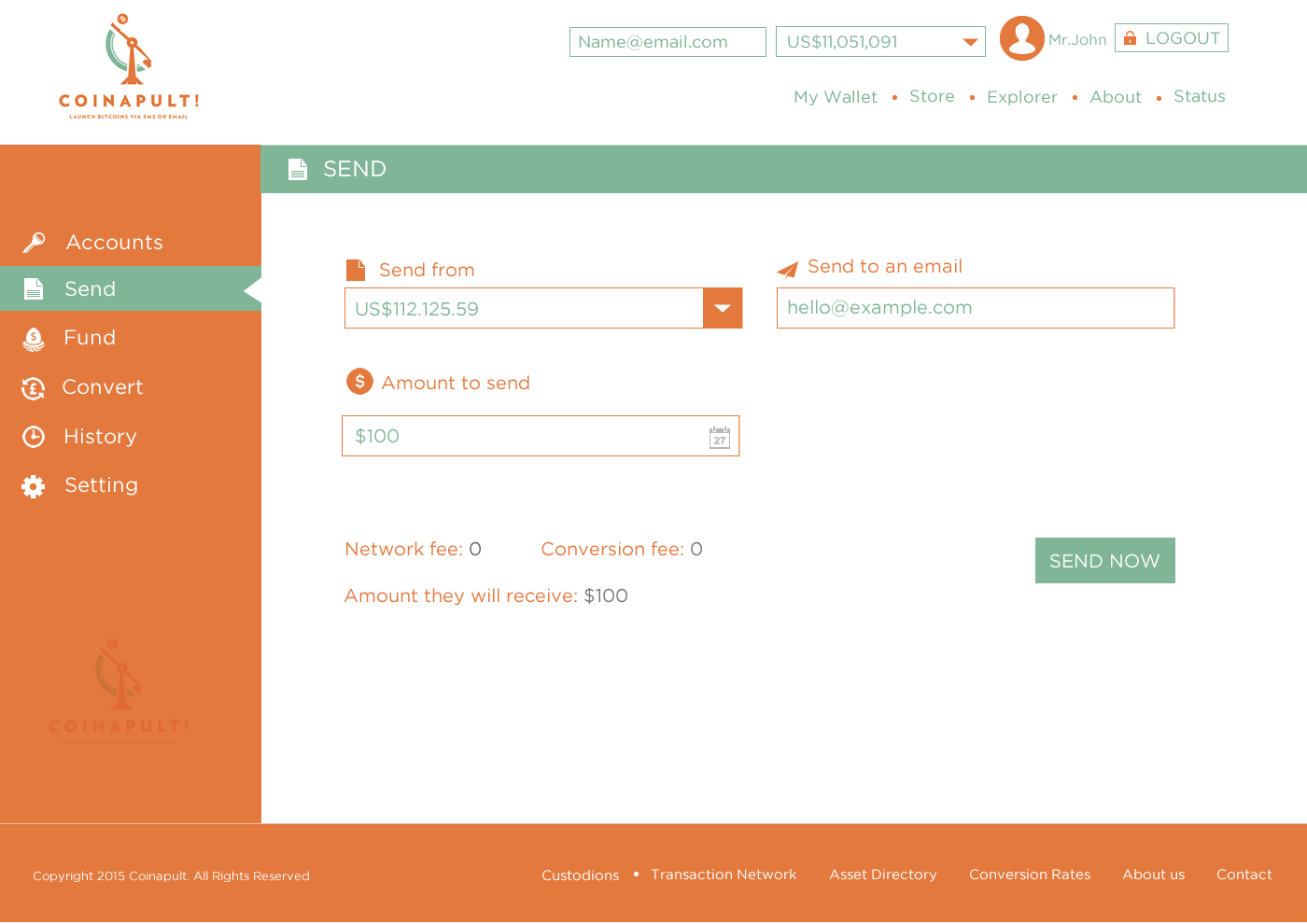
Task: Open My Wallet in top navigation
Action: pyautogui.click(x=836, y=97)
